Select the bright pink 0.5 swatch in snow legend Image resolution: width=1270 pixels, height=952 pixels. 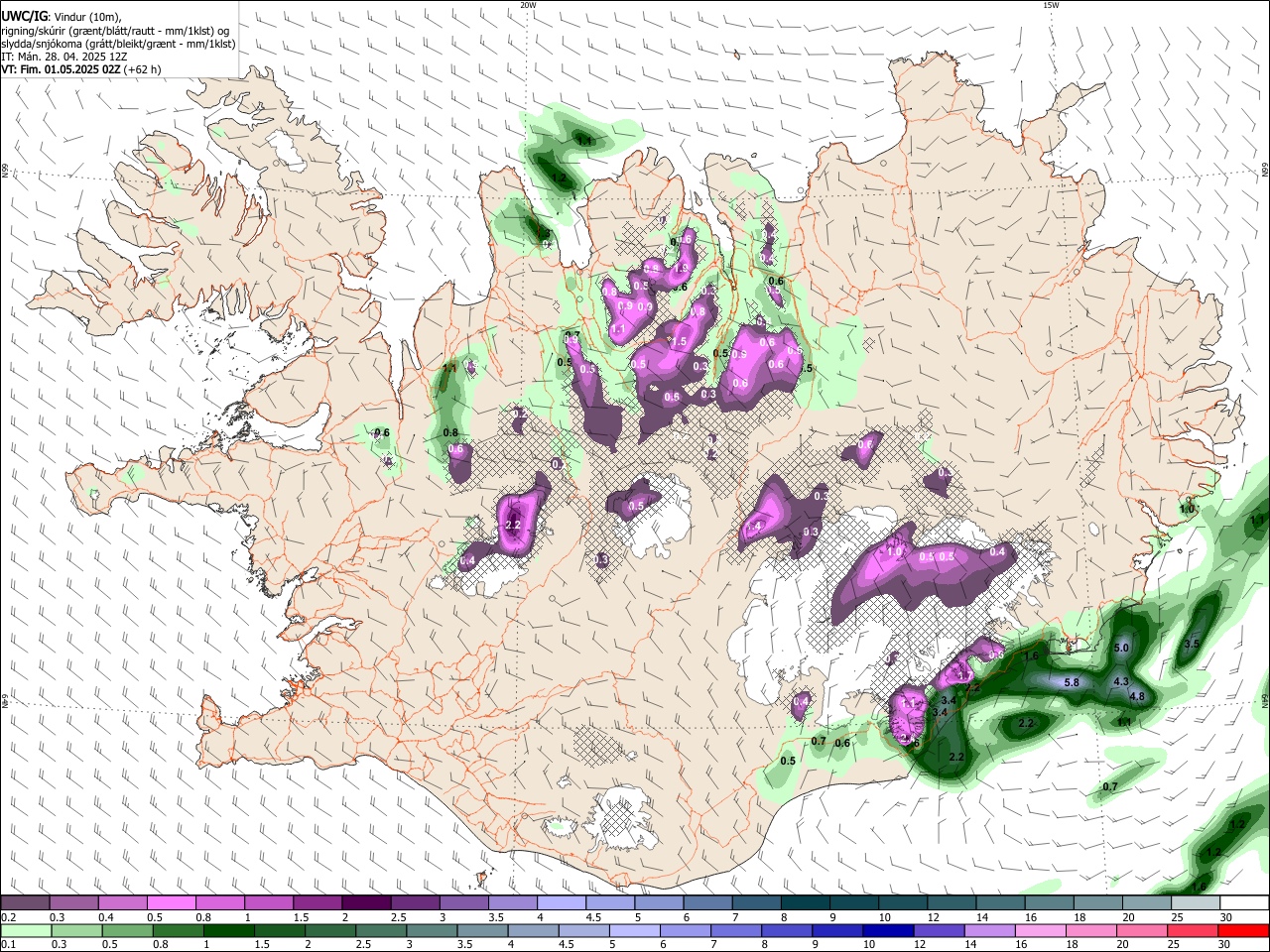[171, 902]
